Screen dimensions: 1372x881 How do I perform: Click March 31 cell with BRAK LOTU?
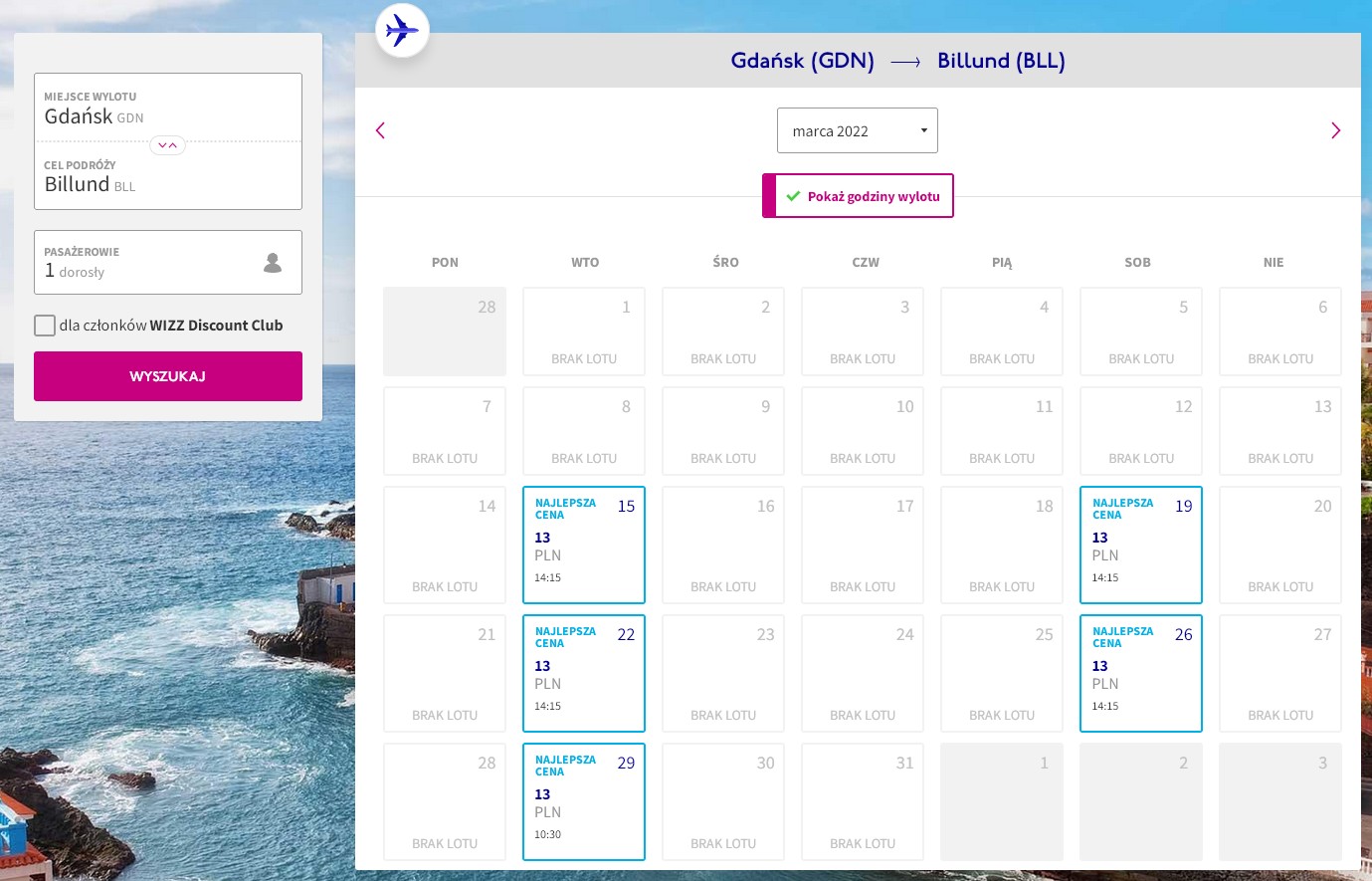tap(863, 801)
